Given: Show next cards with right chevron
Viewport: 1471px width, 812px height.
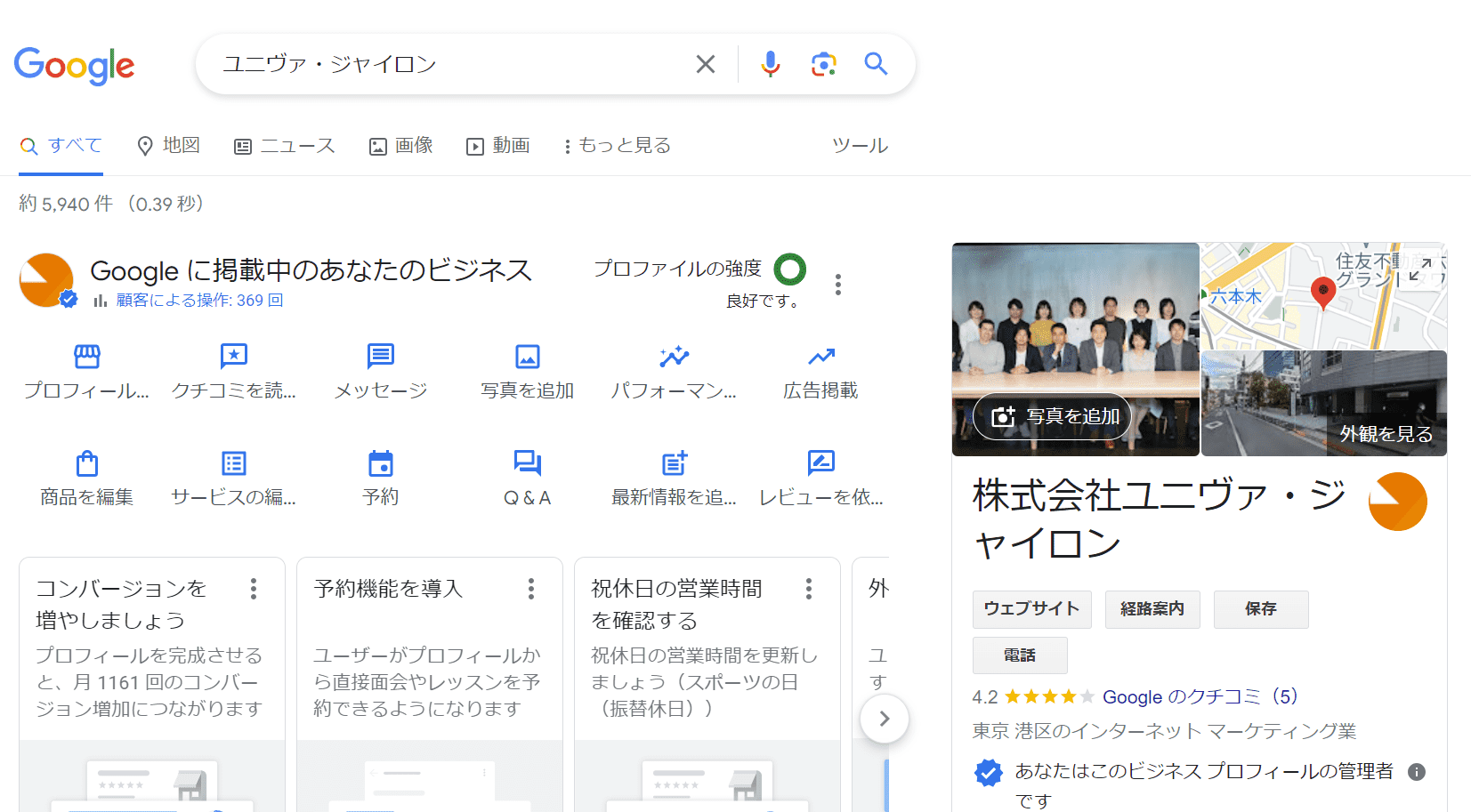Looking at the screenshot, I should tap(885, 719).
